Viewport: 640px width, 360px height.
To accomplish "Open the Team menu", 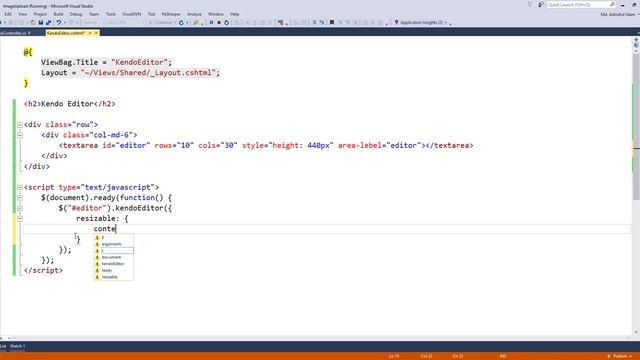I will pos(94,14).
